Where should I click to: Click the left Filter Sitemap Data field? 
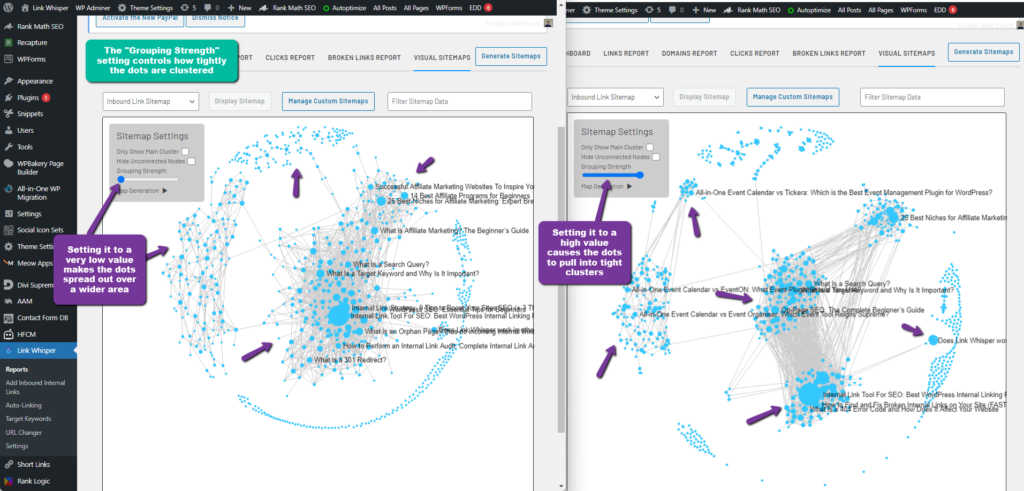[459, 100]
